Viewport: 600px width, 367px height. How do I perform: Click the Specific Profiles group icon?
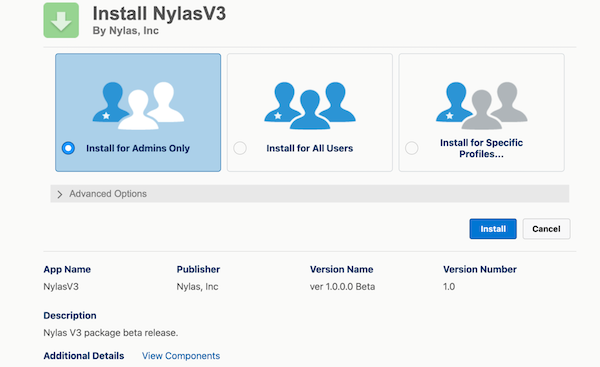point(482,106)
